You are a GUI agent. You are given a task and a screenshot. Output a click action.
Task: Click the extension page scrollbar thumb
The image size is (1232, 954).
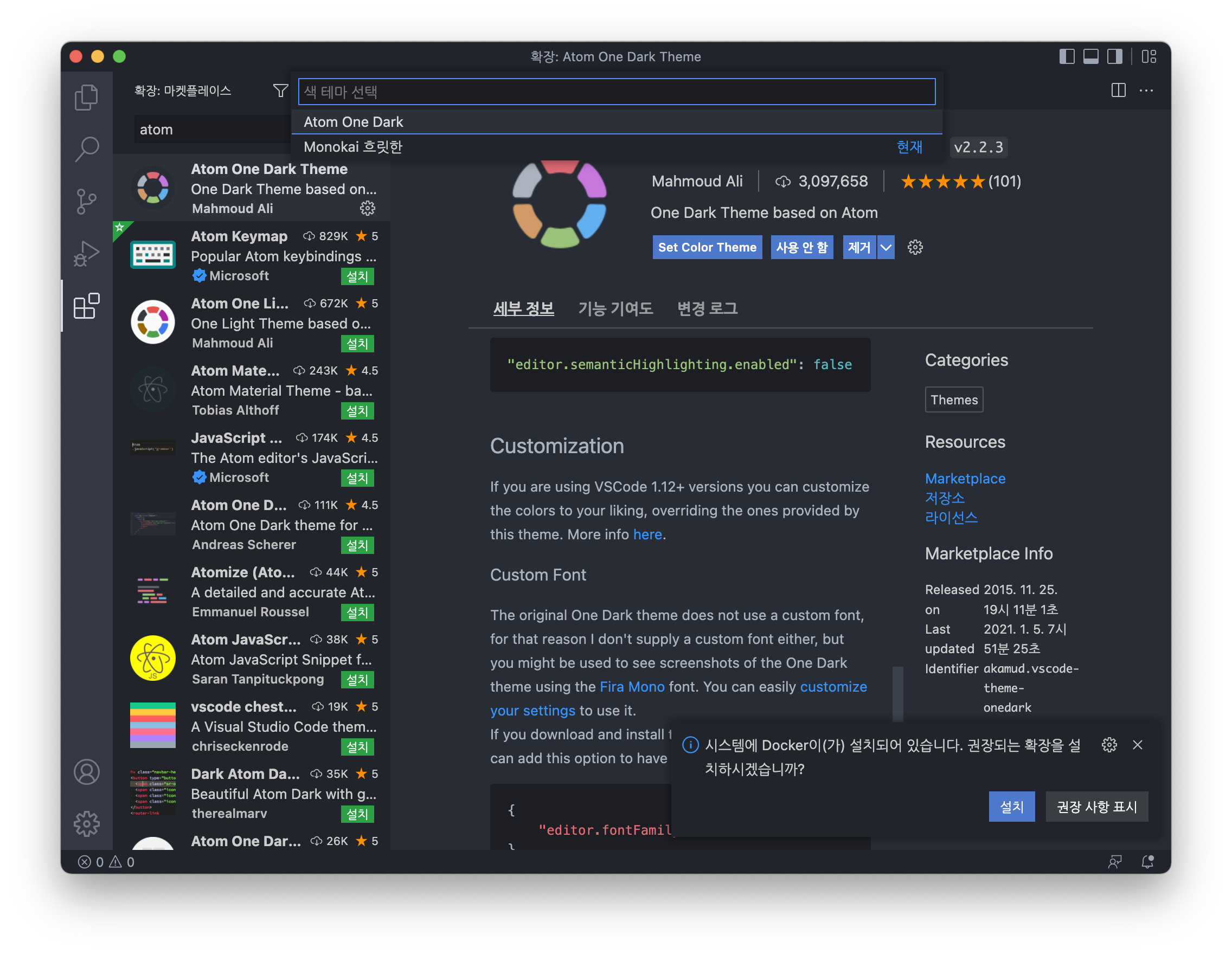(897, 693)
